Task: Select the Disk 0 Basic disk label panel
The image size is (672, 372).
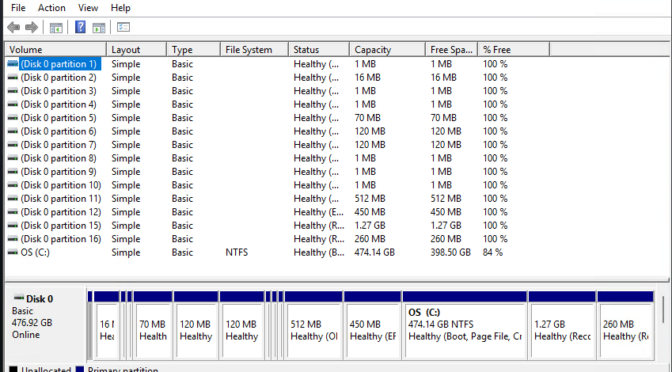Action: tap(45, 324)
